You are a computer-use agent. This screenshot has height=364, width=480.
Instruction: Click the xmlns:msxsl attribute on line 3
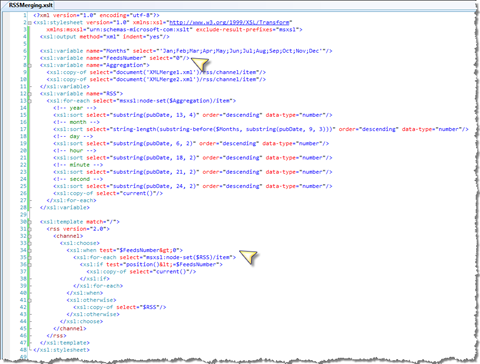click(x=120, y=29)
